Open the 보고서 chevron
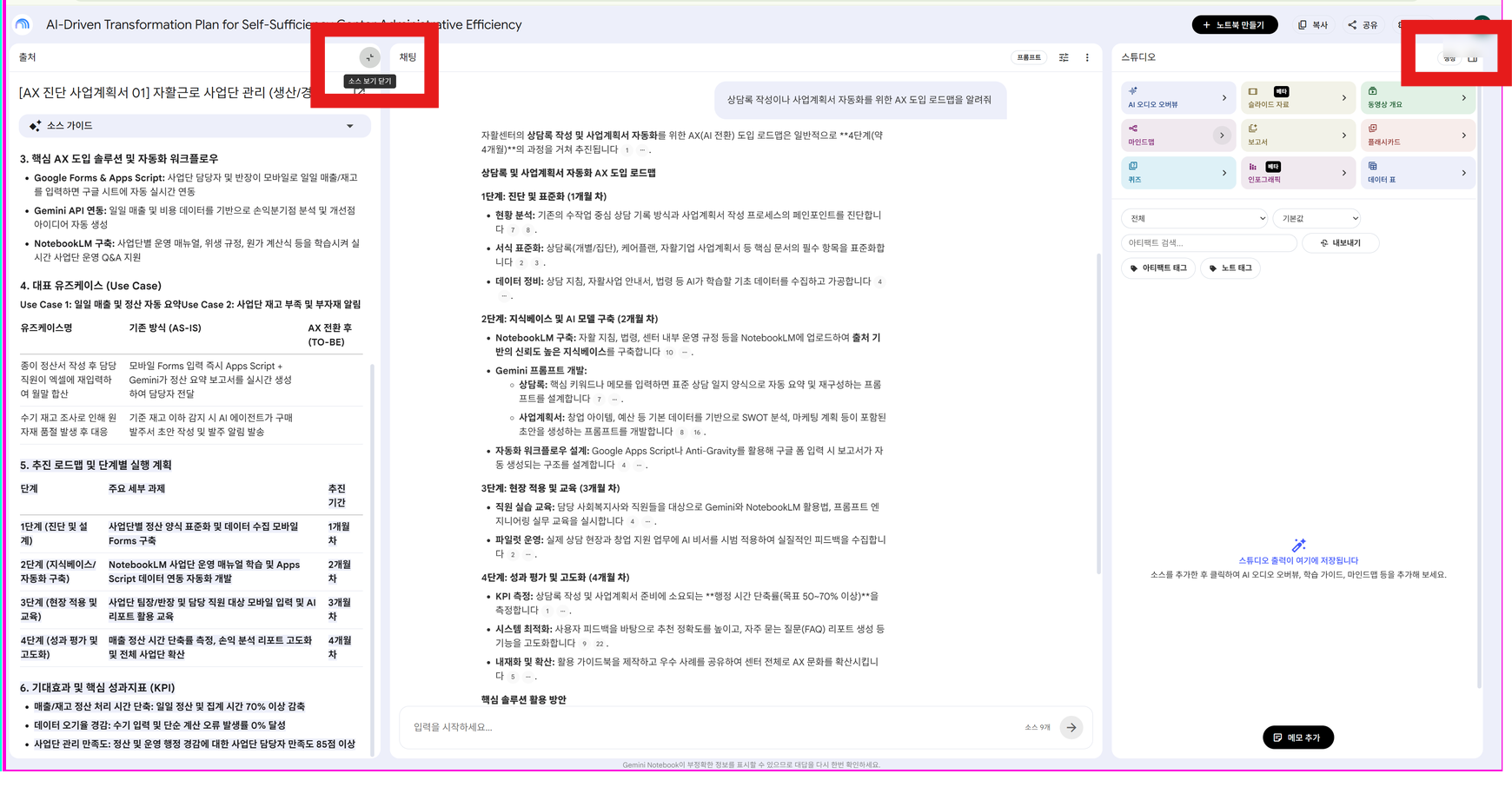The width and height of the screenshot is (1512, 787). 1343,135
